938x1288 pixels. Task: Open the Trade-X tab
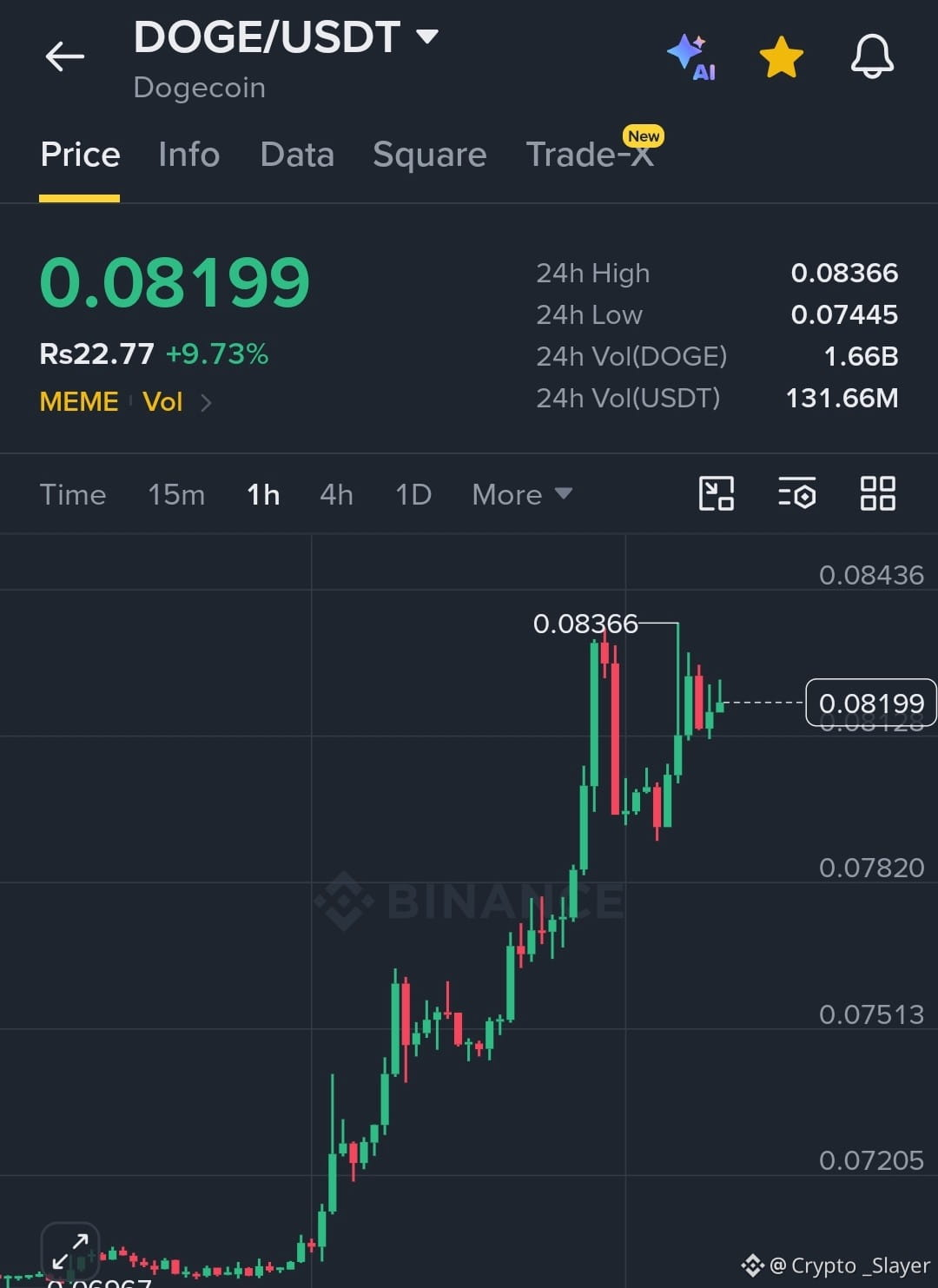coord(590,155)
